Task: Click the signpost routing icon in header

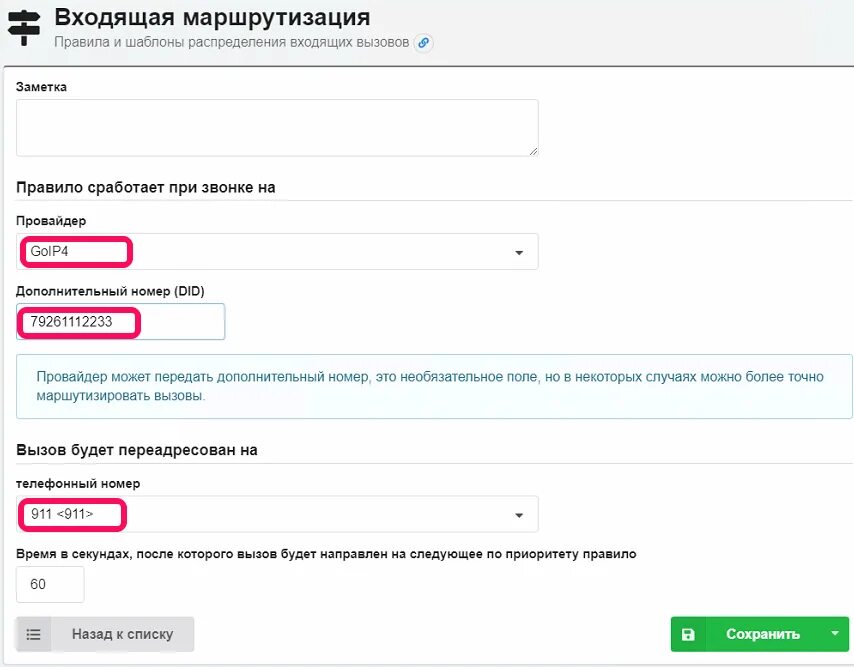Action: (24, 28)
